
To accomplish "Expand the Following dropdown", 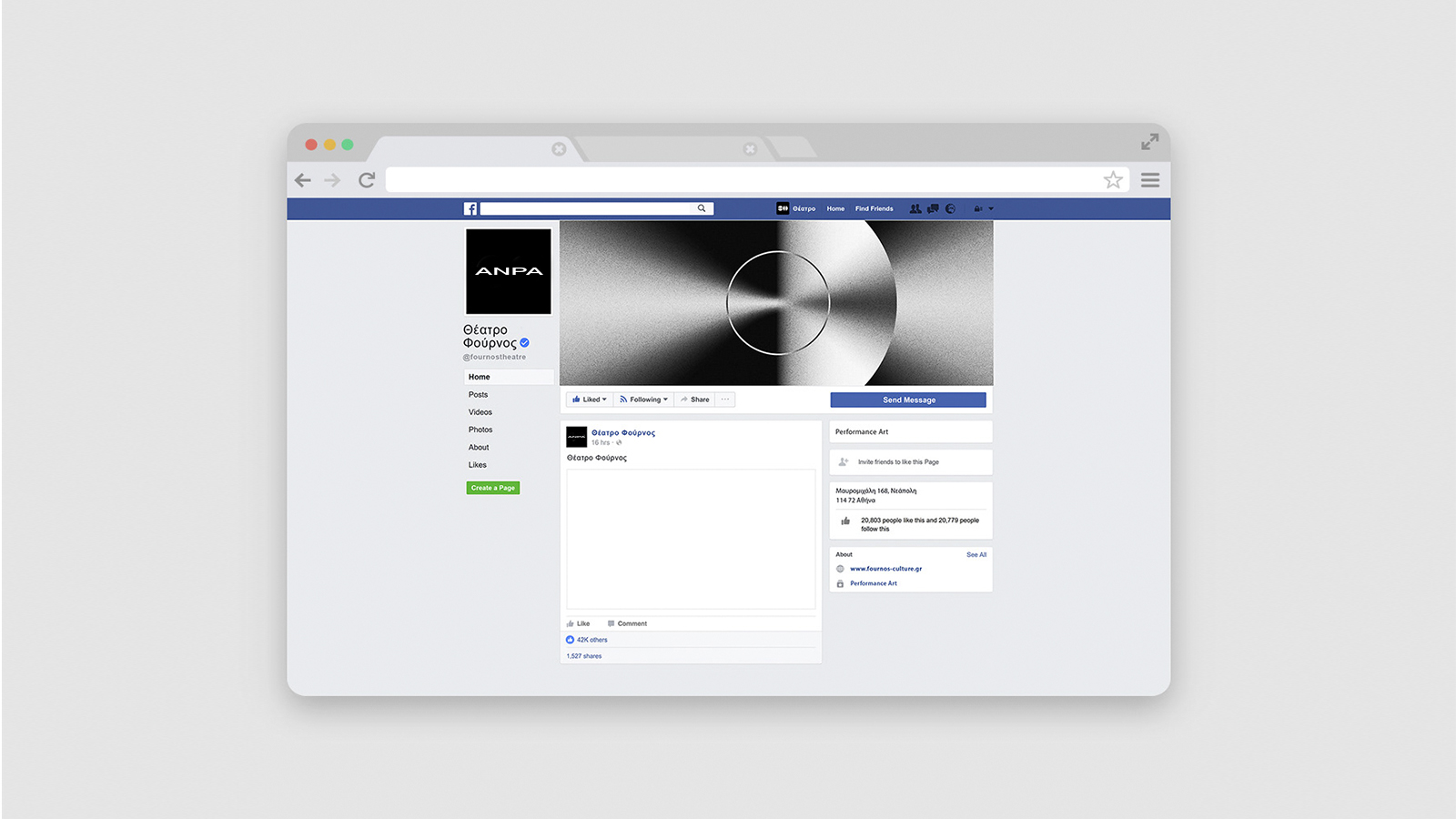I will [643, 399].
